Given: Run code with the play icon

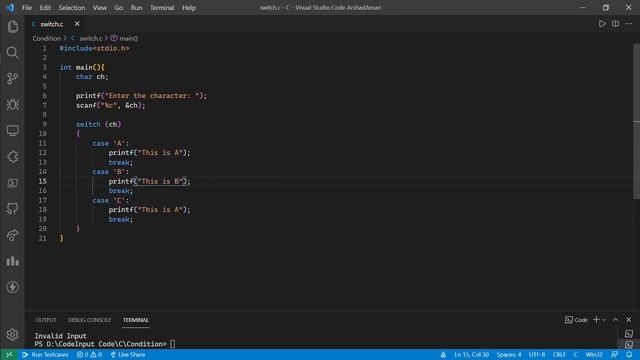Looking at the screenshot, I should click(602, 24).
